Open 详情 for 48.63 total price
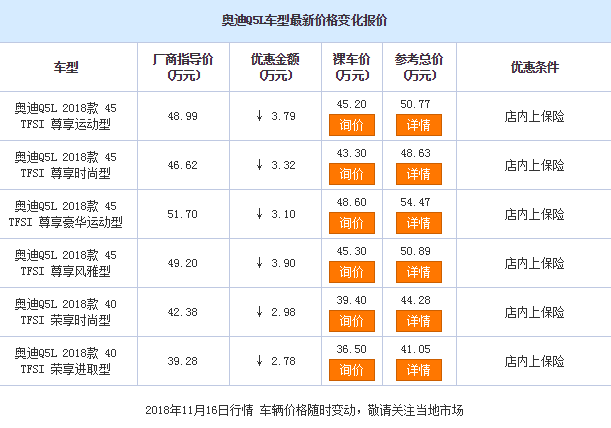 [x=419, y=174]
